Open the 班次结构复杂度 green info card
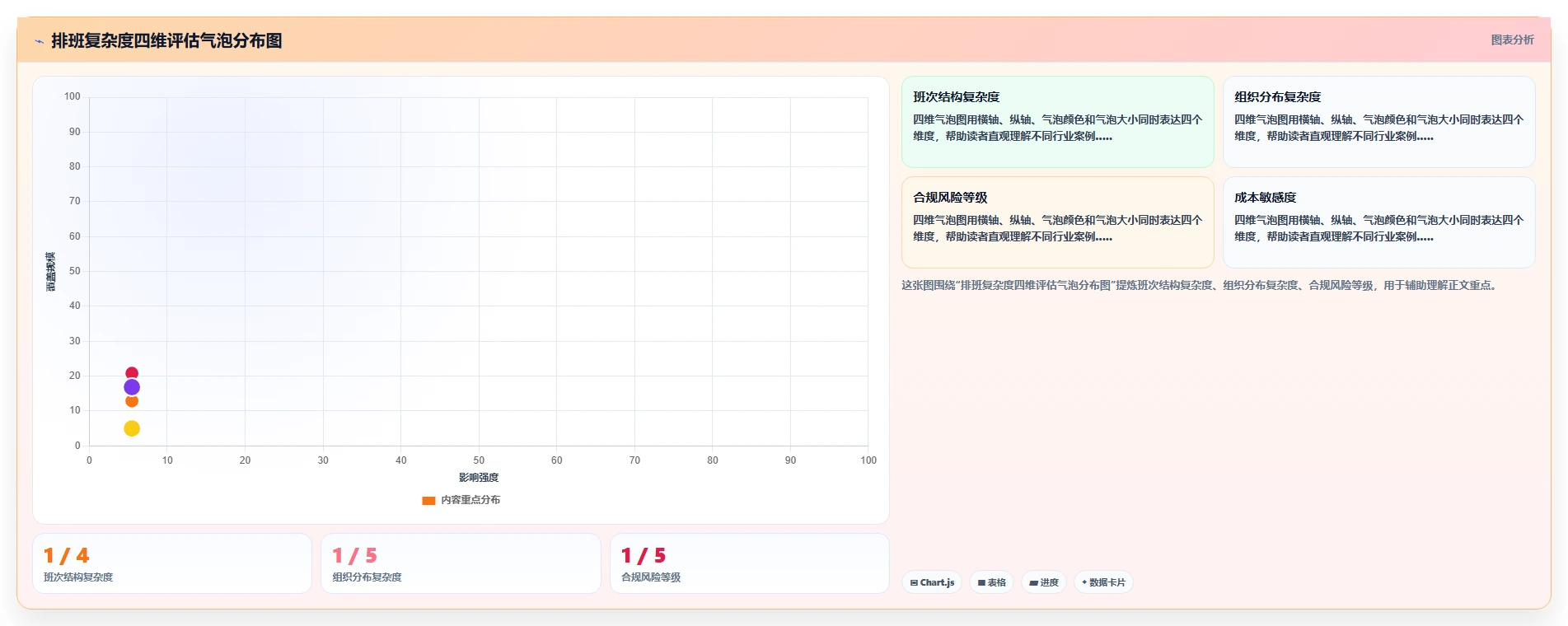Screen dimensions: 1568x626 click(1057, 122)
